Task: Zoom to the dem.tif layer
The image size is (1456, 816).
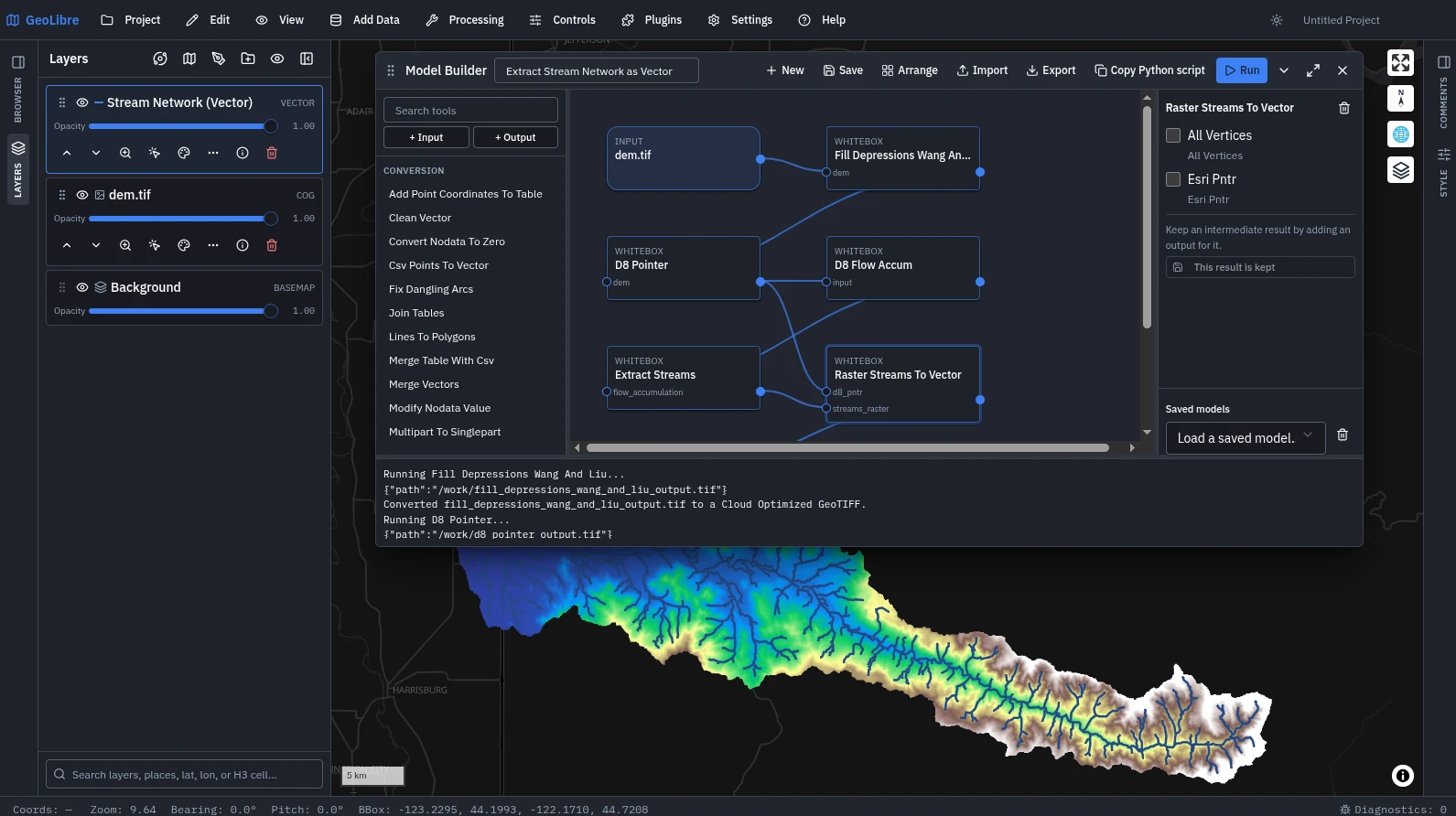Action: pyautogui.click(x=125, y=245)
